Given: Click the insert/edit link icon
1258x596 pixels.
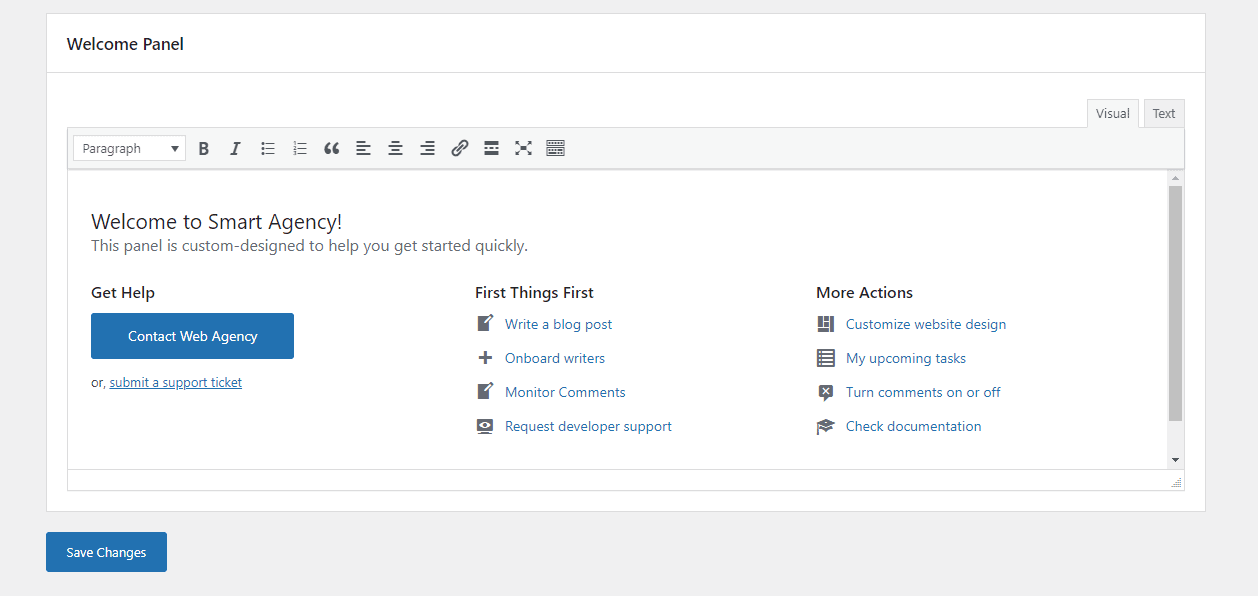Looking at the screenshot, I should [x=460, y=149].
